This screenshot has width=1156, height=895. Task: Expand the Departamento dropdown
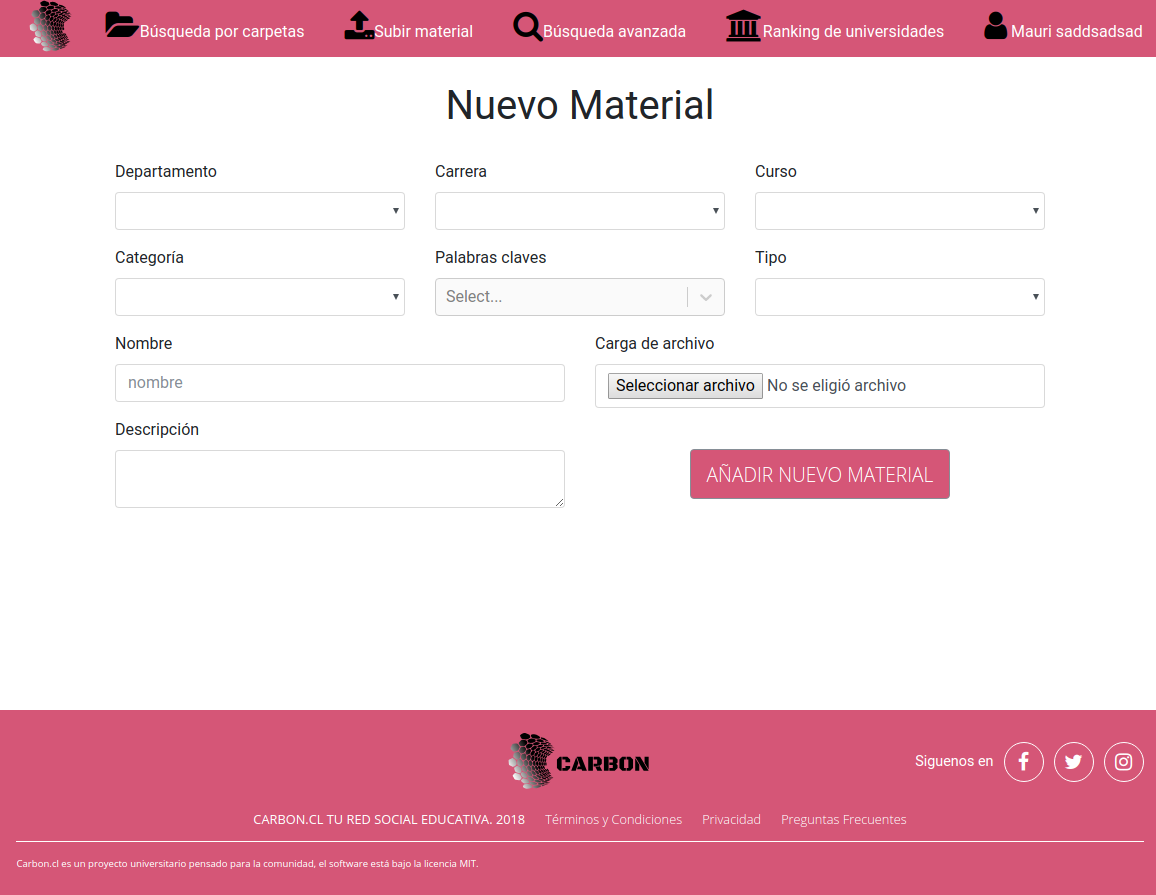point(260,211)
